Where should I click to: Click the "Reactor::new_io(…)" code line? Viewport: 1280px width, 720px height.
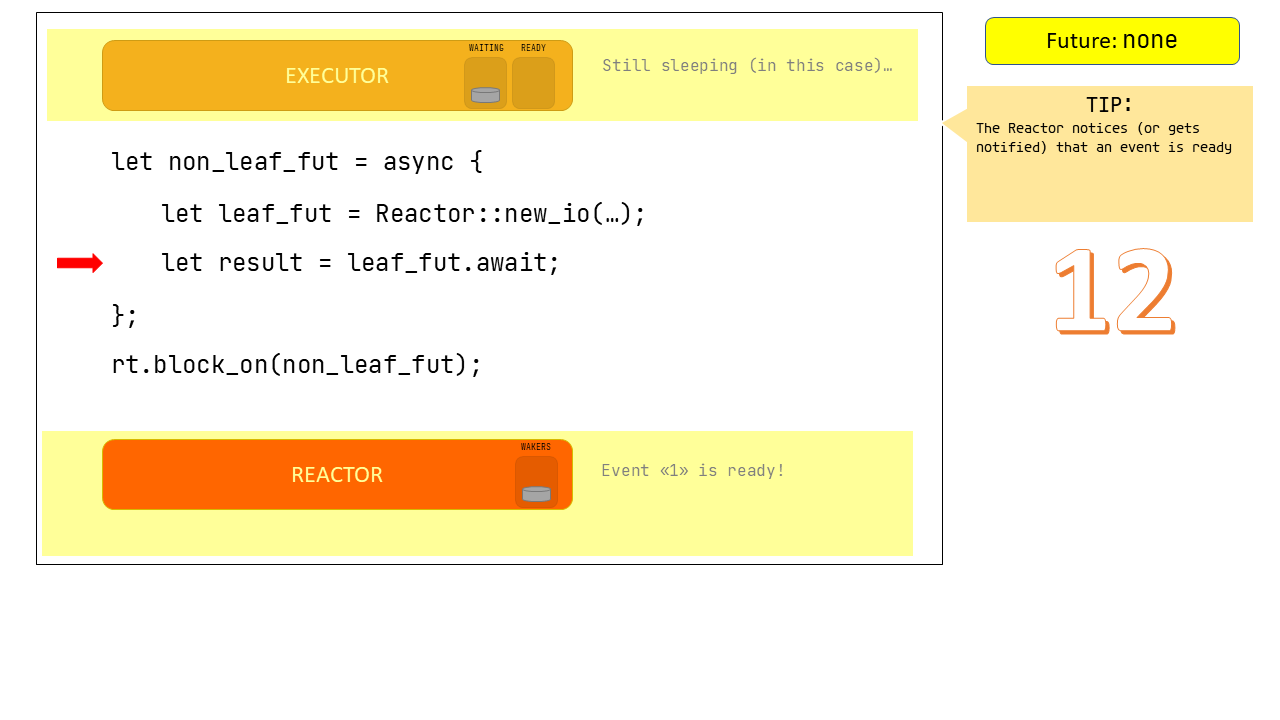403,214
